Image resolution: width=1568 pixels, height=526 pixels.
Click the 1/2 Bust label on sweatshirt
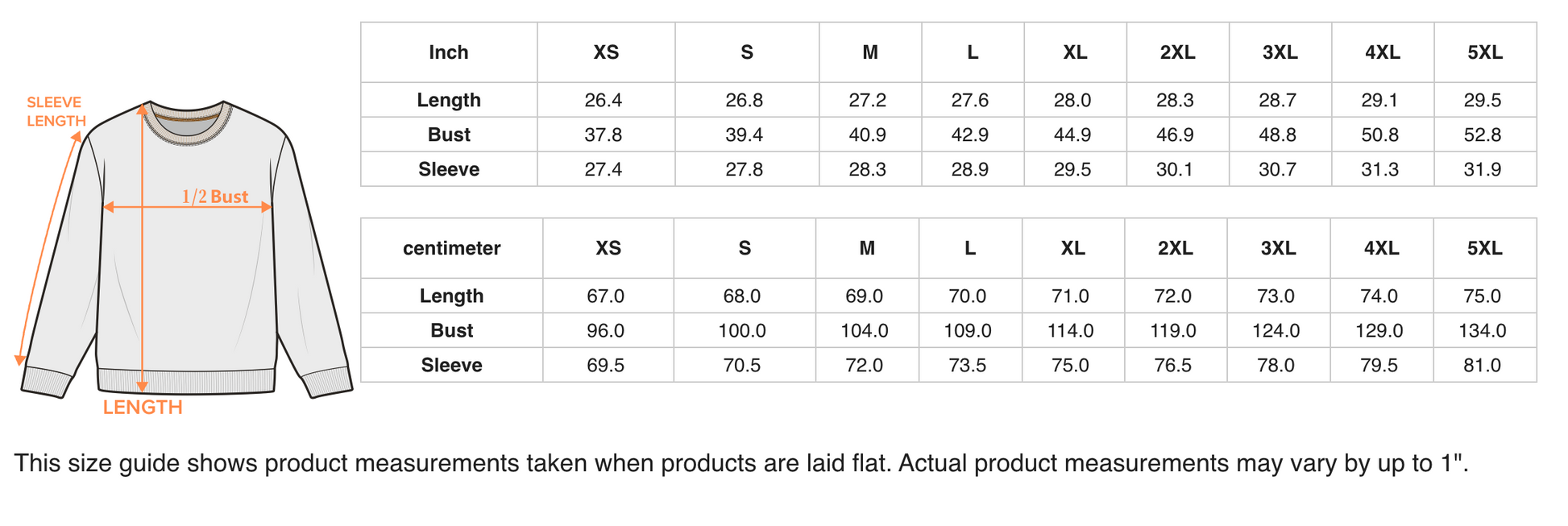214,197
